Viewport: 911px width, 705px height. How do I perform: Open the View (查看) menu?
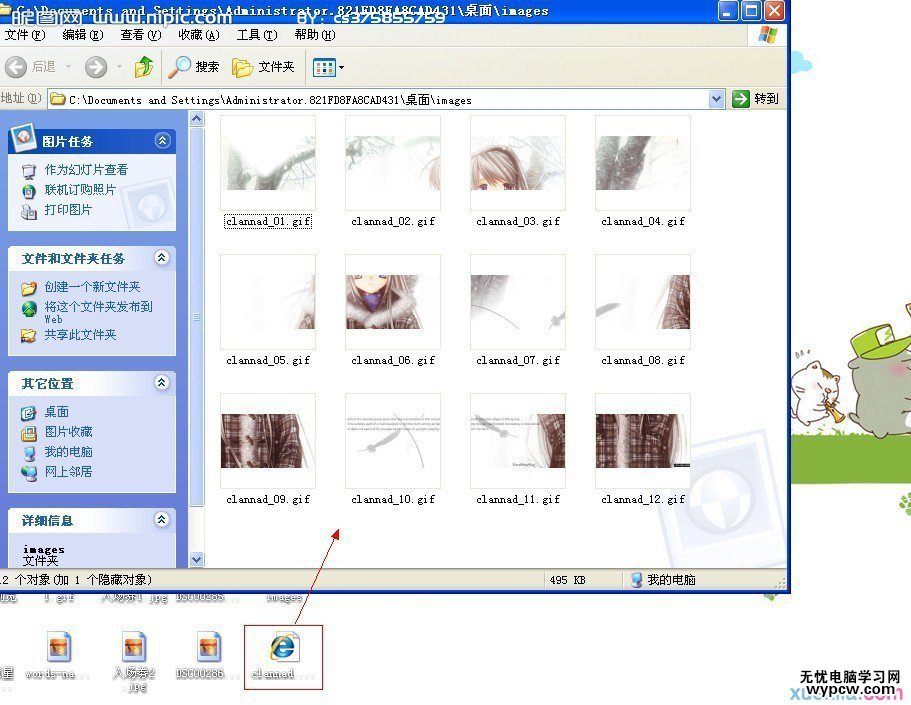point(141,35)
